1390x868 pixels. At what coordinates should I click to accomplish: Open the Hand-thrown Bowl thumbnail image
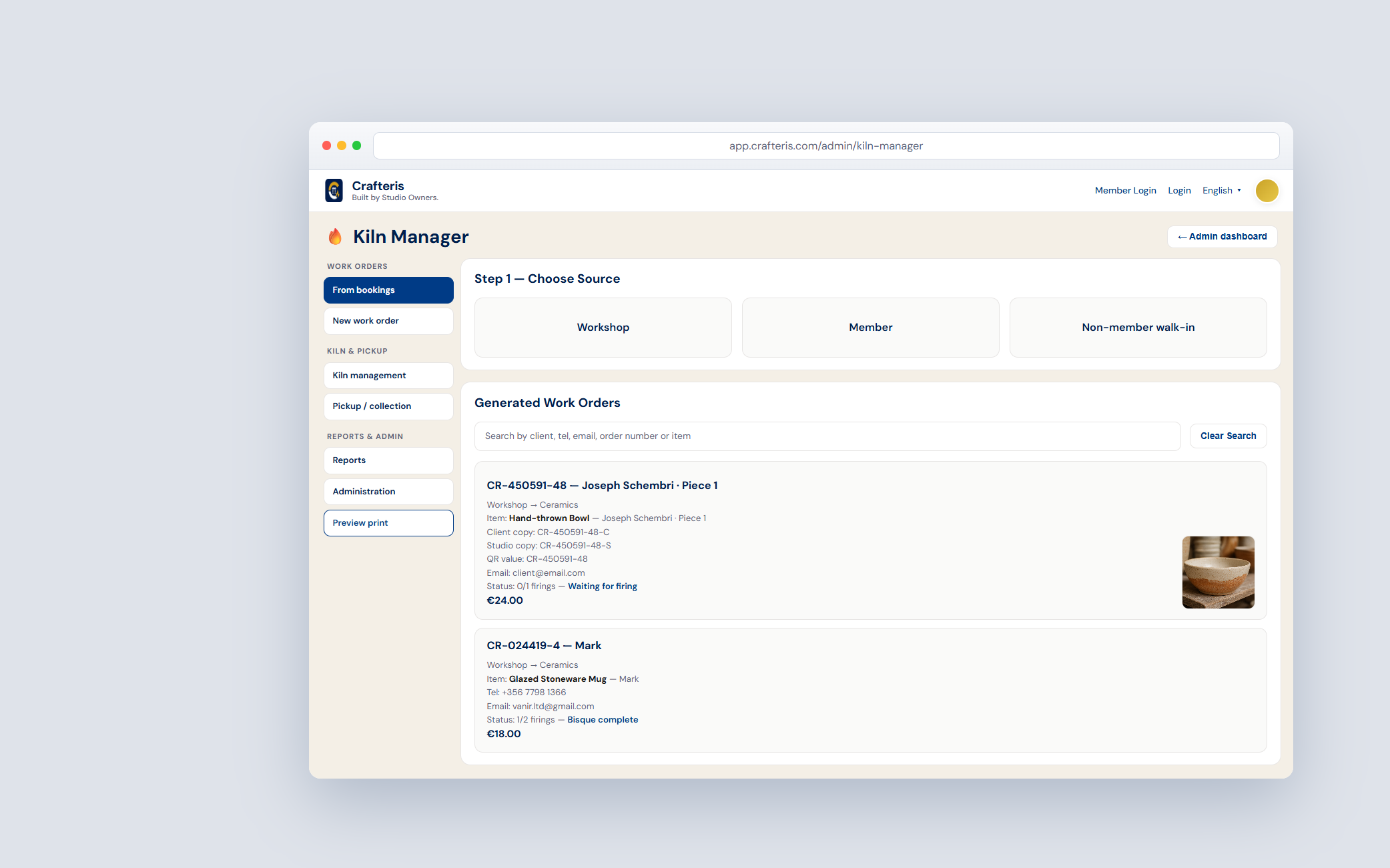tap(1218, 572)
